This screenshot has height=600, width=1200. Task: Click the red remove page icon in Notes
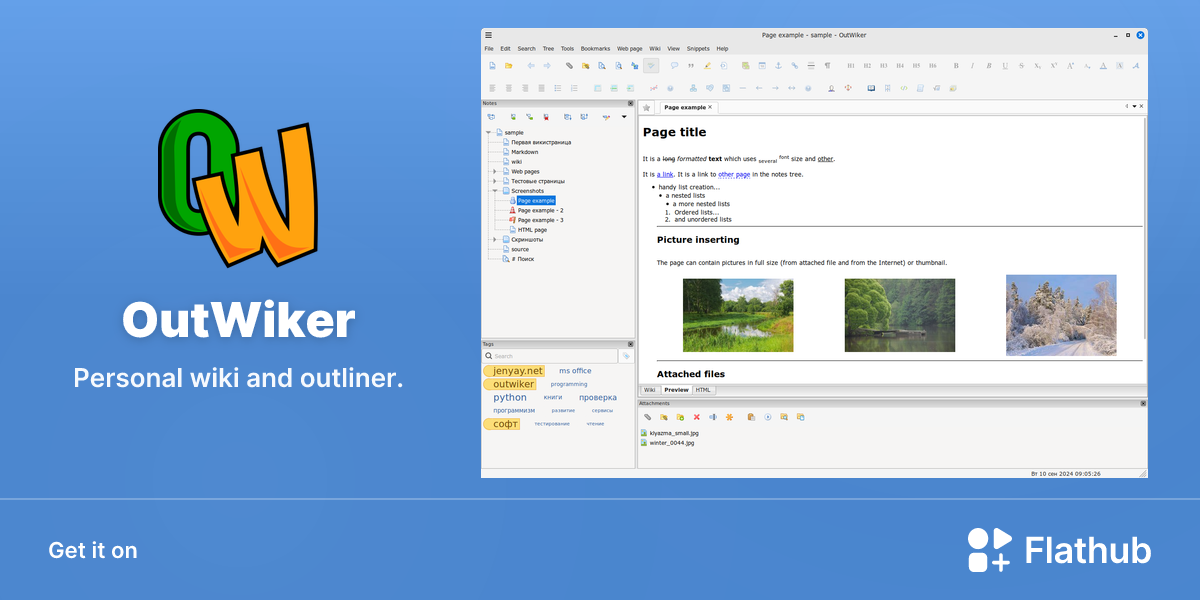(546, 117)
